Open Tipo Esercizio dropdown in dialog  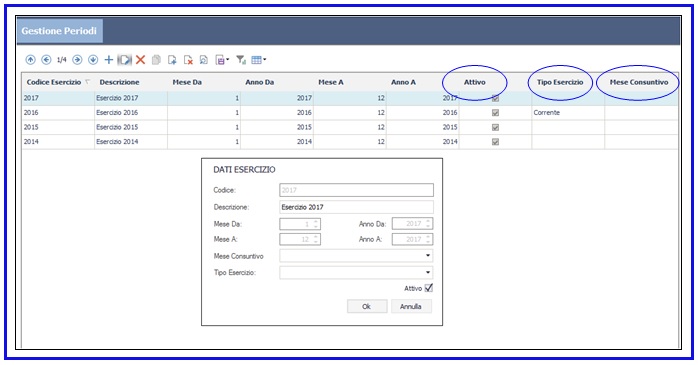coord(428,272)
